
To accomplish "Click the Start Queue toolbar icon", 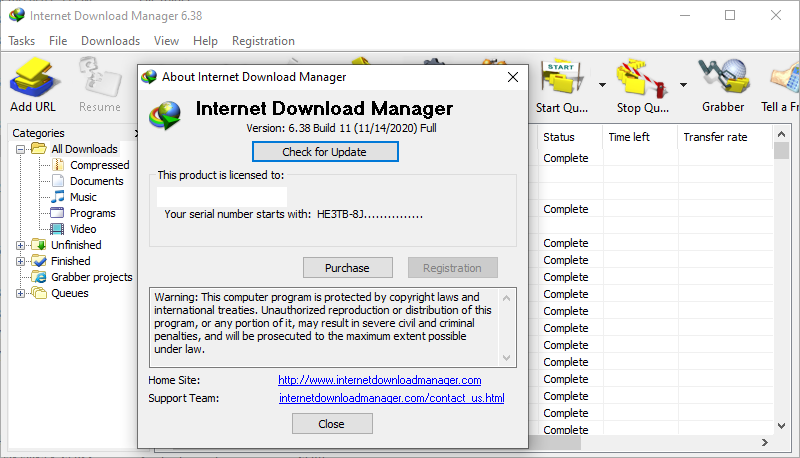I will click(562, 77).
